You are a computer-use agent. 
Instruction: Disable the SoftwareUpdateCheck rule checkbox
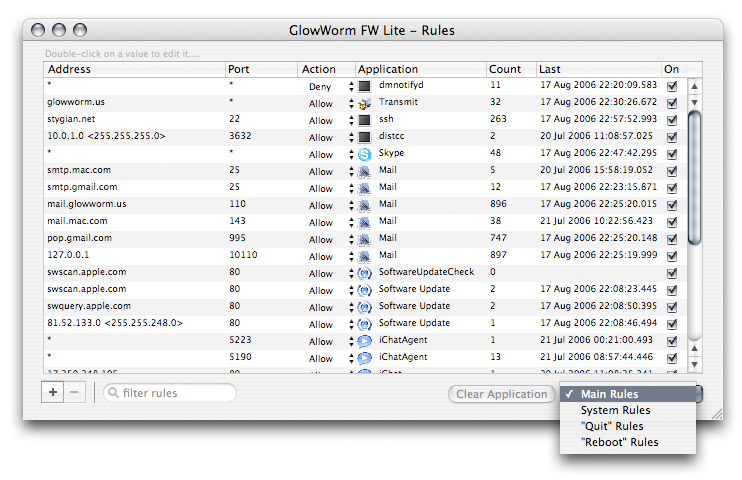pos(671,274)
